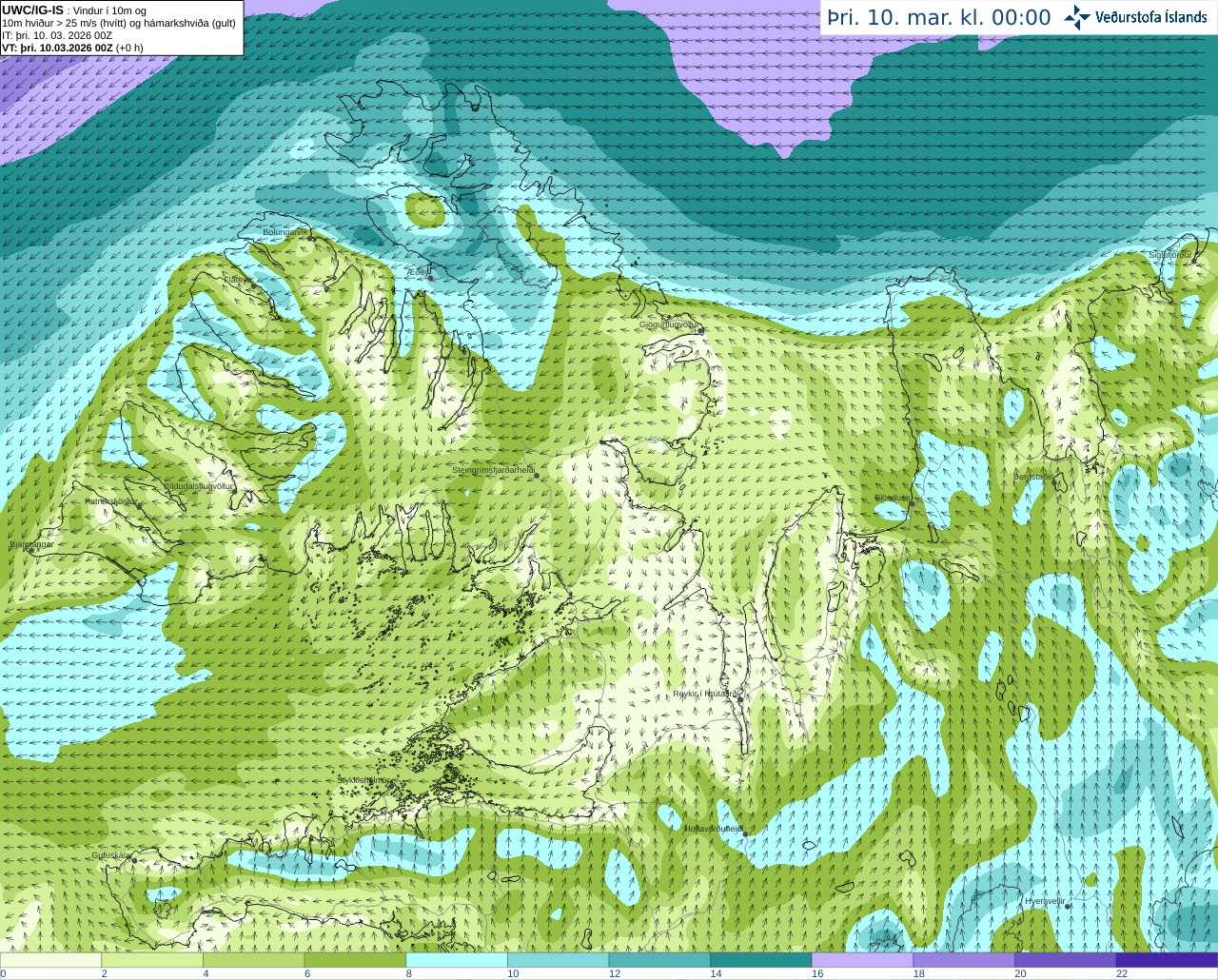
Task: Click the 16–18 m/s lavender legend swatch
Action: (862, 960)
